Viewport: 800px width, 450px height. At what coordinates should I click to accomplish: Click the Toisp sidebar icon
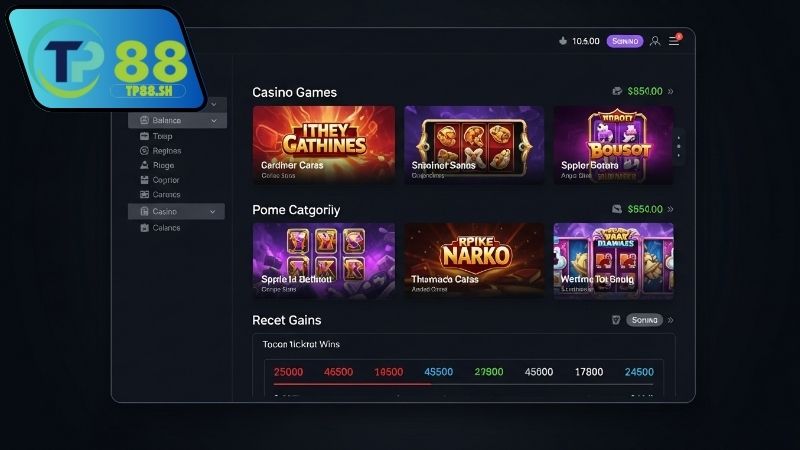coord(144,136)
